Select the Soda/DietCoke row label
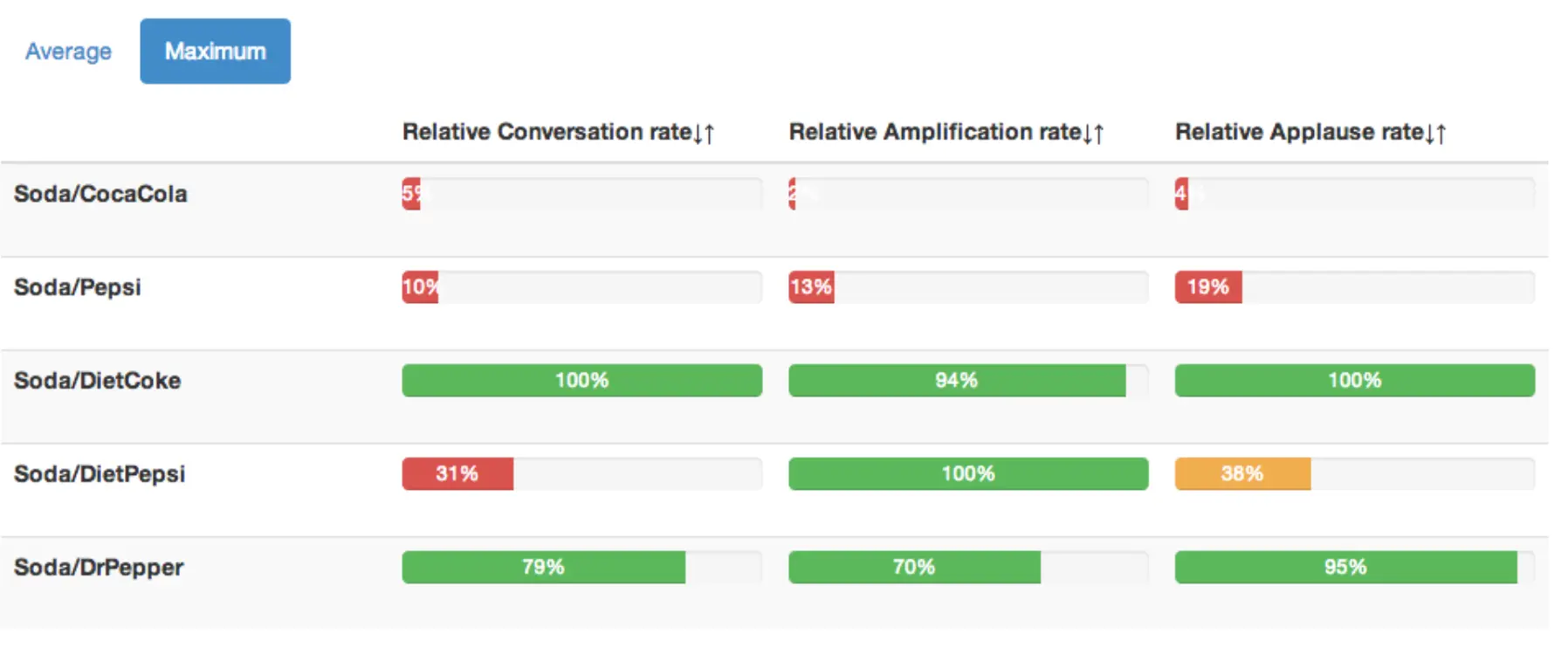 pos(98,381)
